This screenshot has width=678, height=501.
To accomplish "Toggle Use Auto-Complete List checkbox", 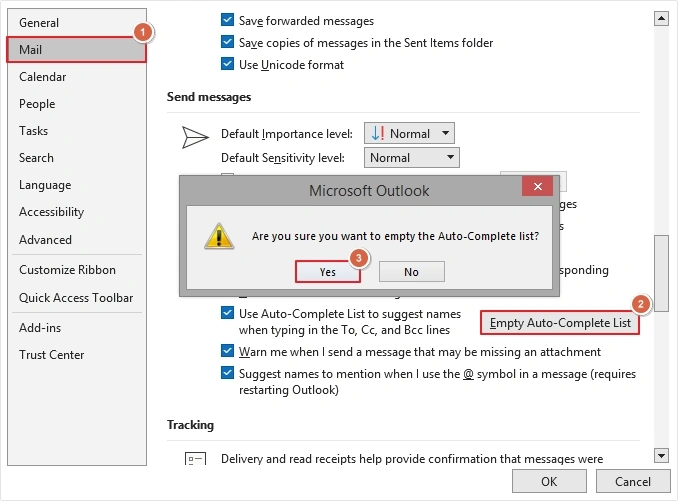I will point(227,313).
